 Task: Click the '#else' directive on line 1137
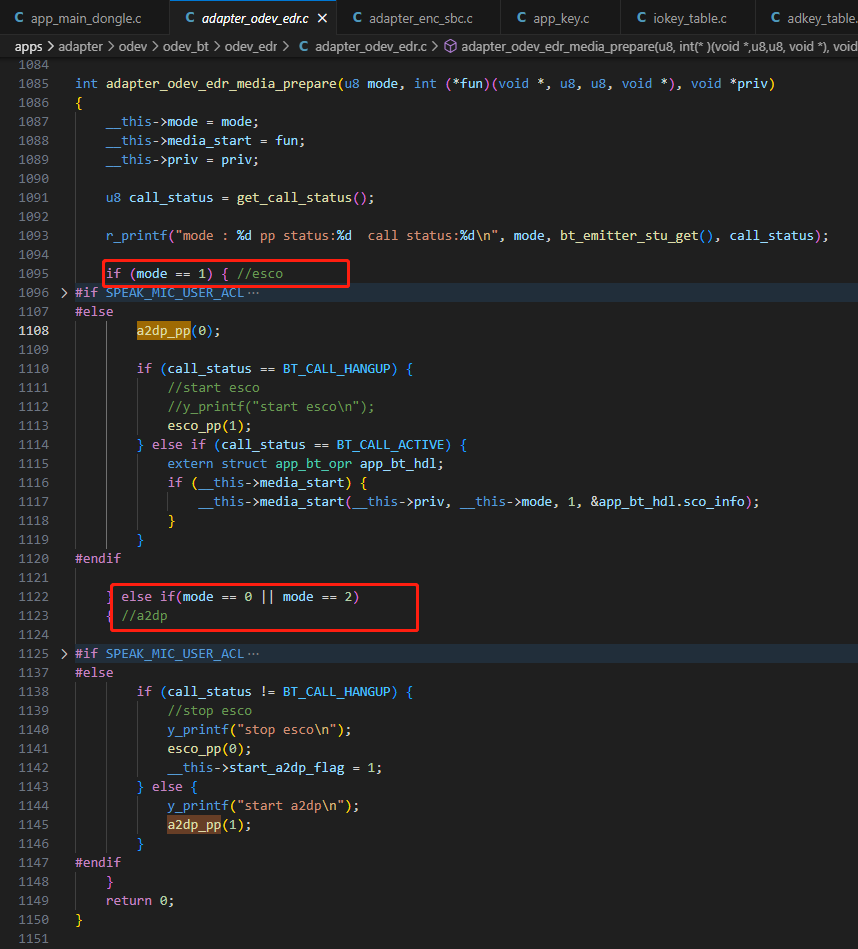(x=94, y=673)
